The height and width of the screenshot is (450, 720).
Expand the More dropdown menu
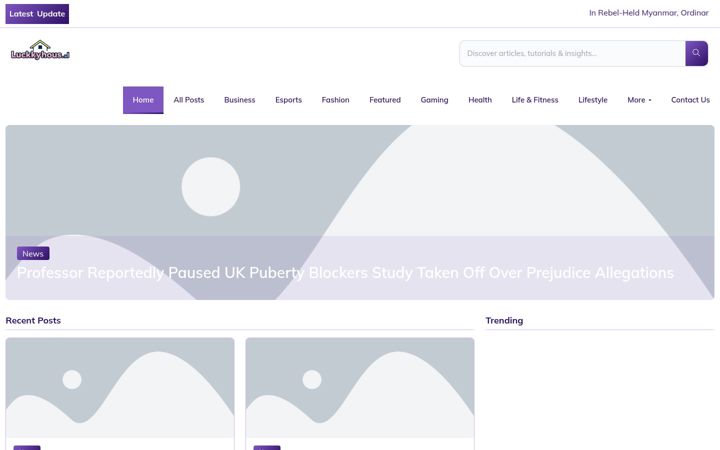coord(639,100)
